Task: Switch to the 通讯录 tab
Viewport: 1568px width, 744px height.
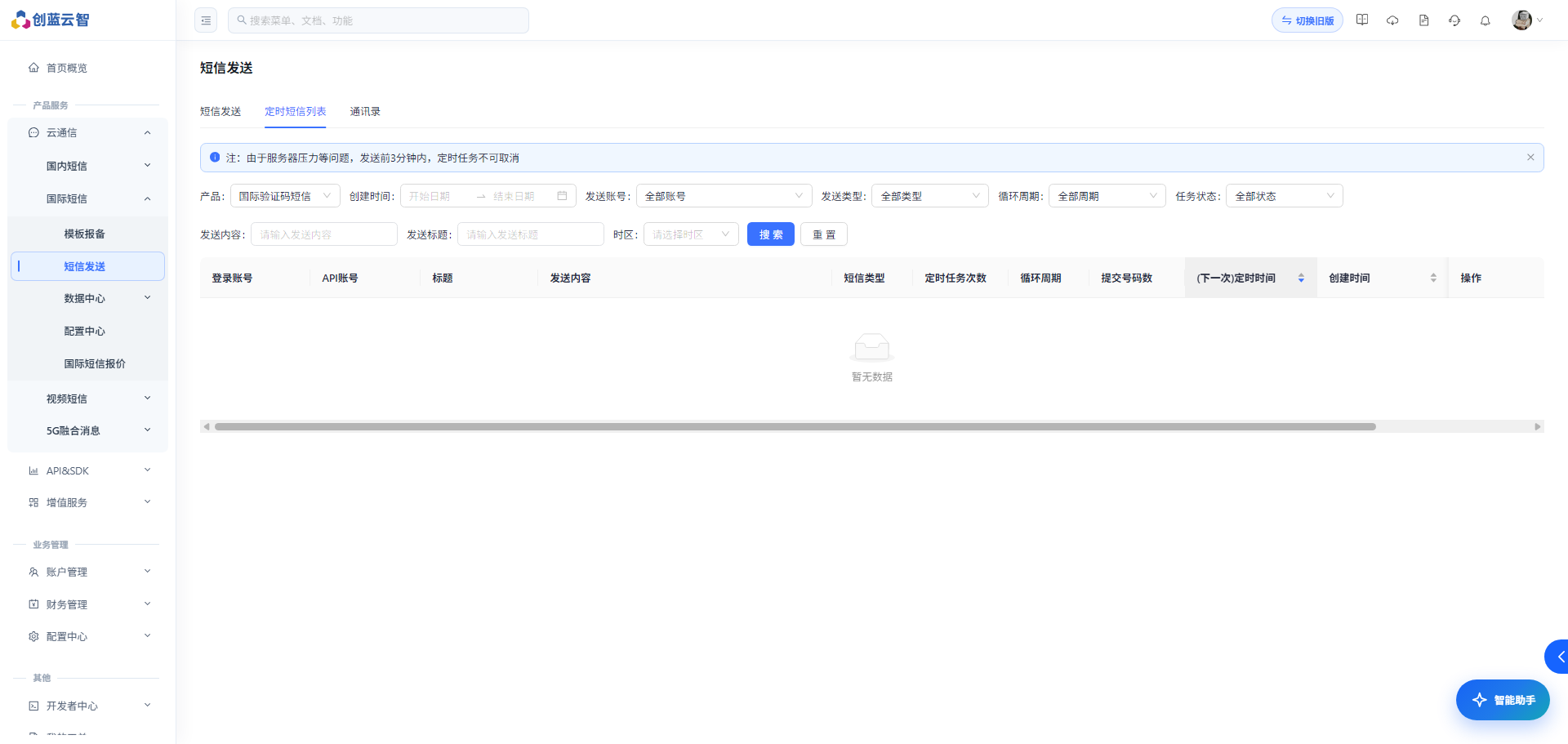Action: [365, 111]
